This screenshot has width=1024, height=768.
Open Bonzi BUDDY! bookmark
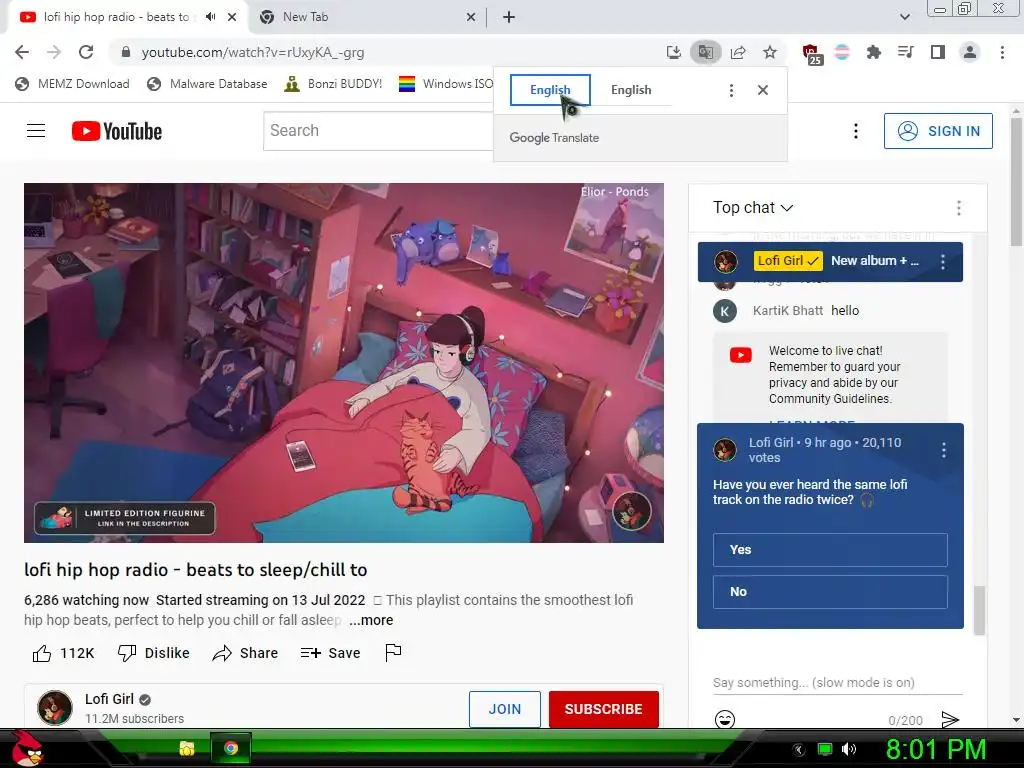tap(333, 84)
